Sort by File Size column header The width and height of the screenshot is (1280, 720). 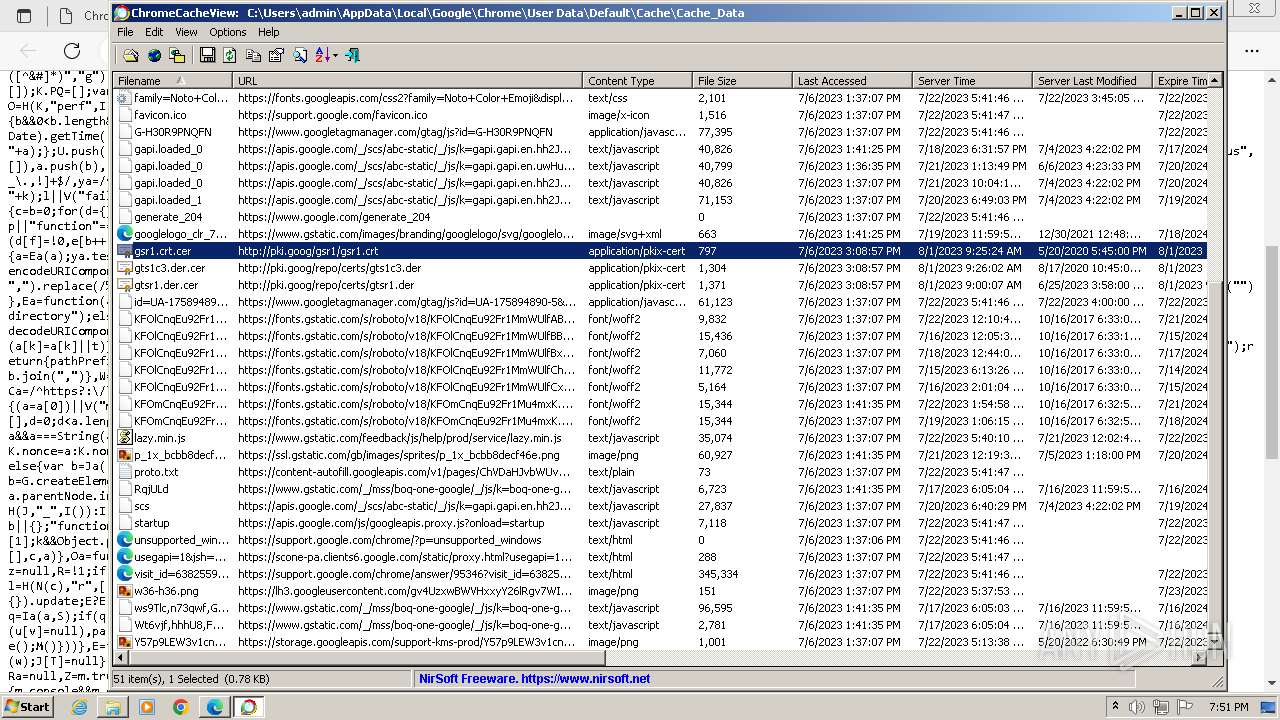coord(742,81)
